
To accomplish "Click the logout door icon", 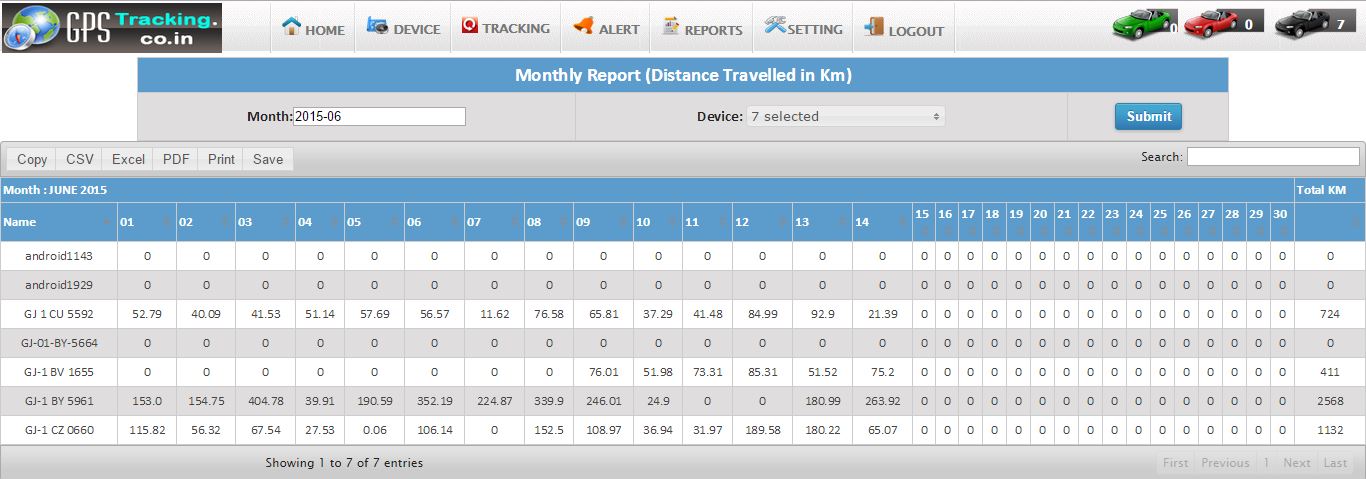I will 873,27.
